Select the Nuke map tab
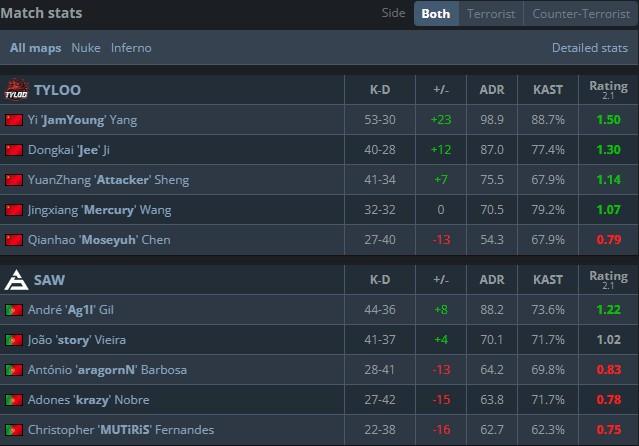 [86, 48]
